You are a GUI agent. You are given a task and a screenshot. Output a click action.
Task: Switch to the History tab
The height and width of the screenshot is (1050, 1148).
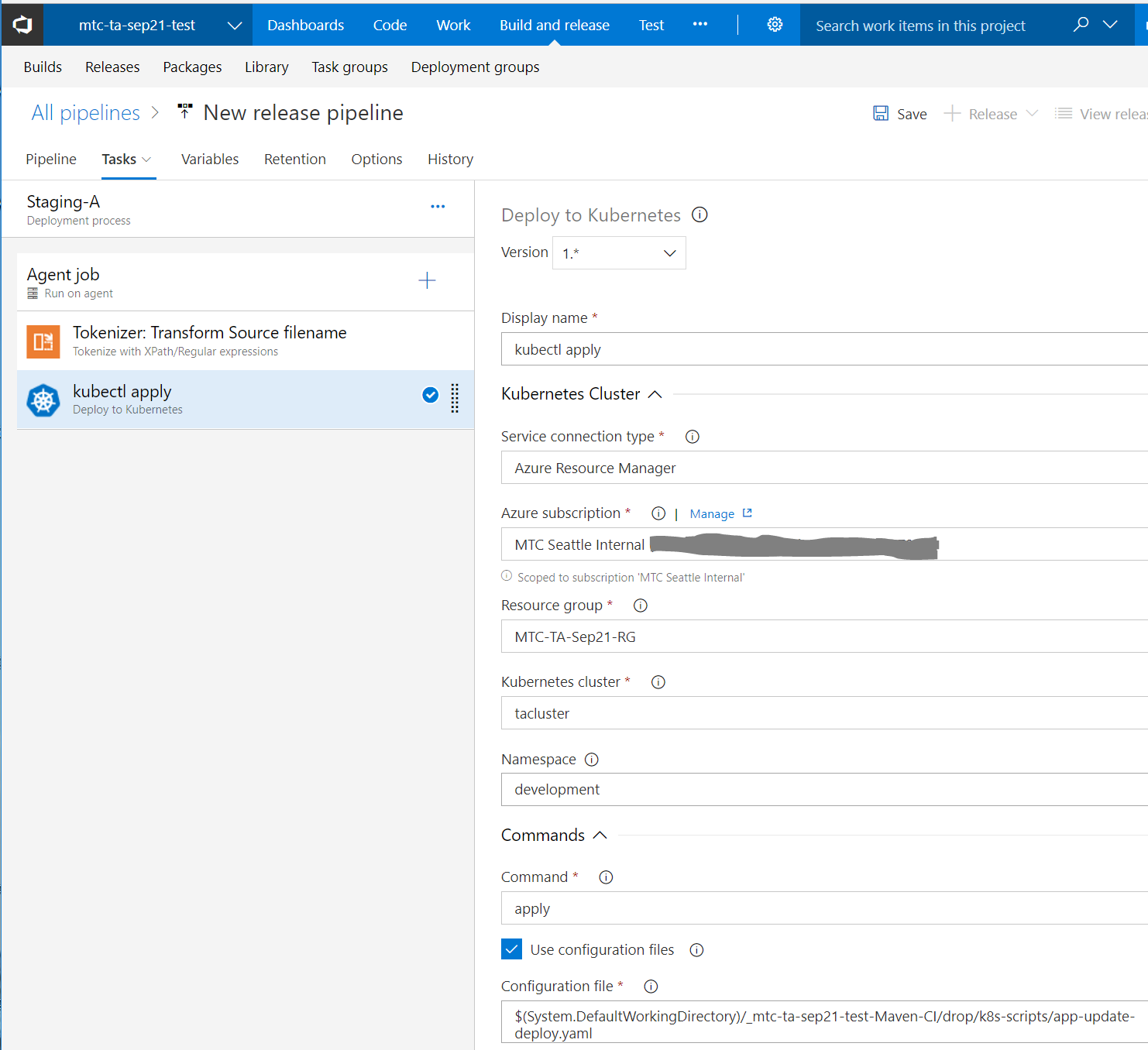(450, 159)
